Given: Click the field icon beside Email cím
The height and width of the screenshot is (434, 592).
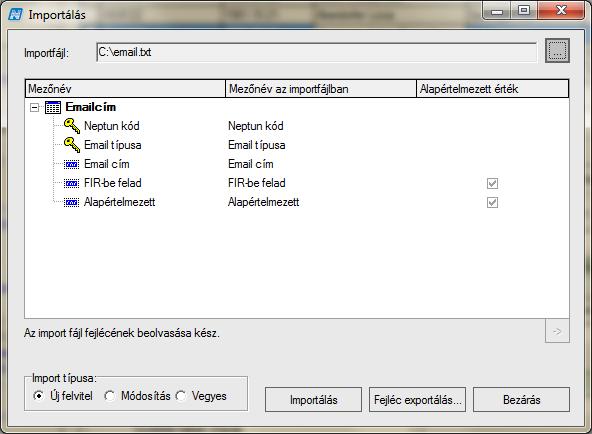Looking at the screenshot, I should (71, 165).
